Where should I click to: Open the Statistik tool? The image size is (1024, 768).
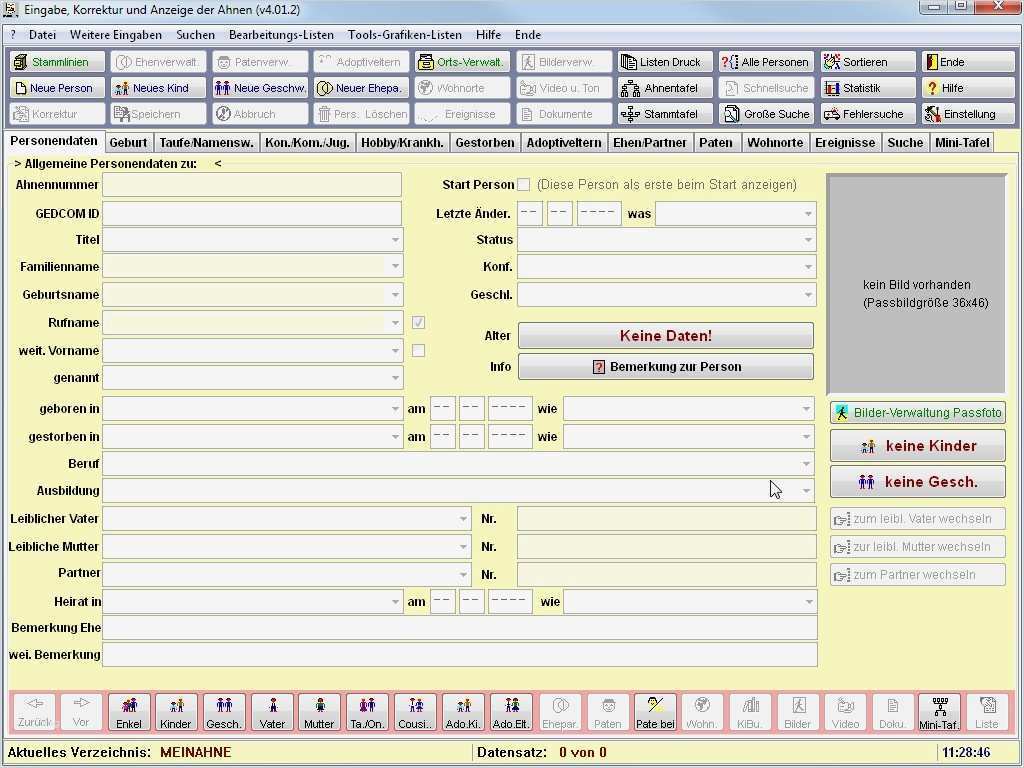pos(865,87)
